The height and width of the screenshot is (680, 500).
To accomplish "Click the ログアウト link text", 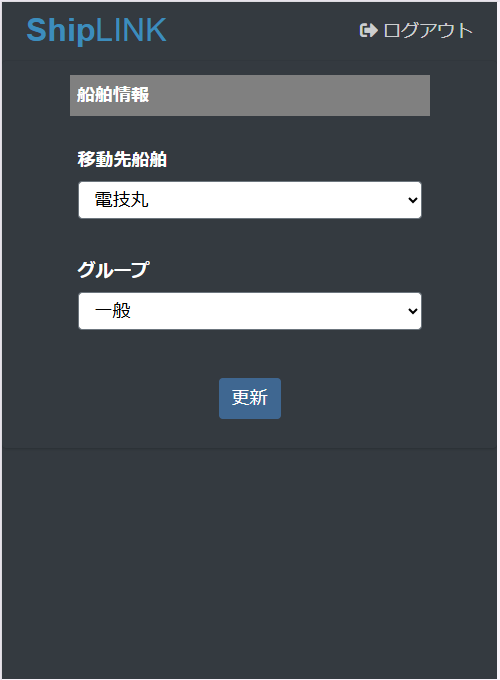I will [x=428, y=30].
